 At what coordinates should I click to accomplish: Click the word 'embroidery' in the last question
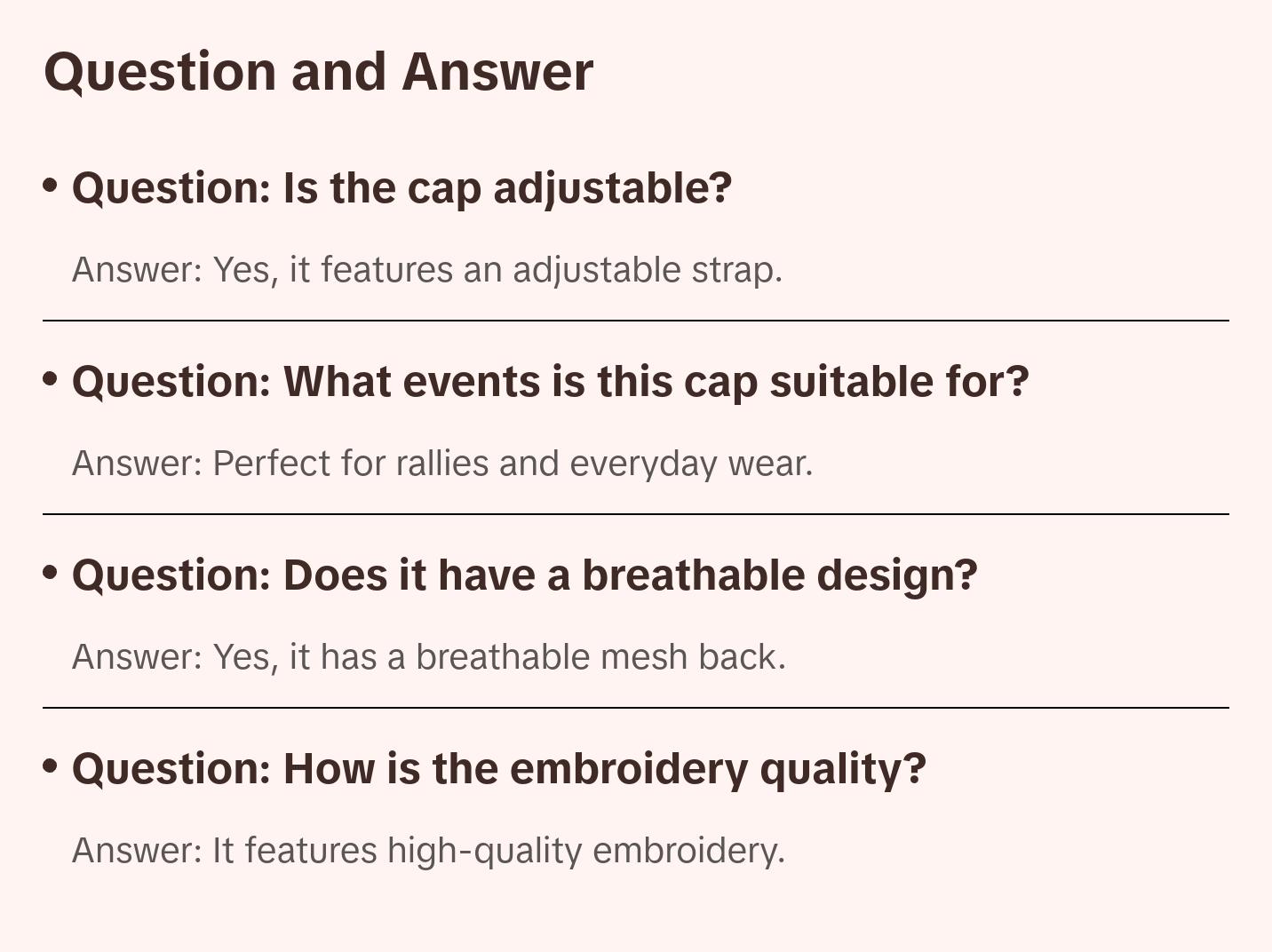pyautogui.click(x=628, y=769)
